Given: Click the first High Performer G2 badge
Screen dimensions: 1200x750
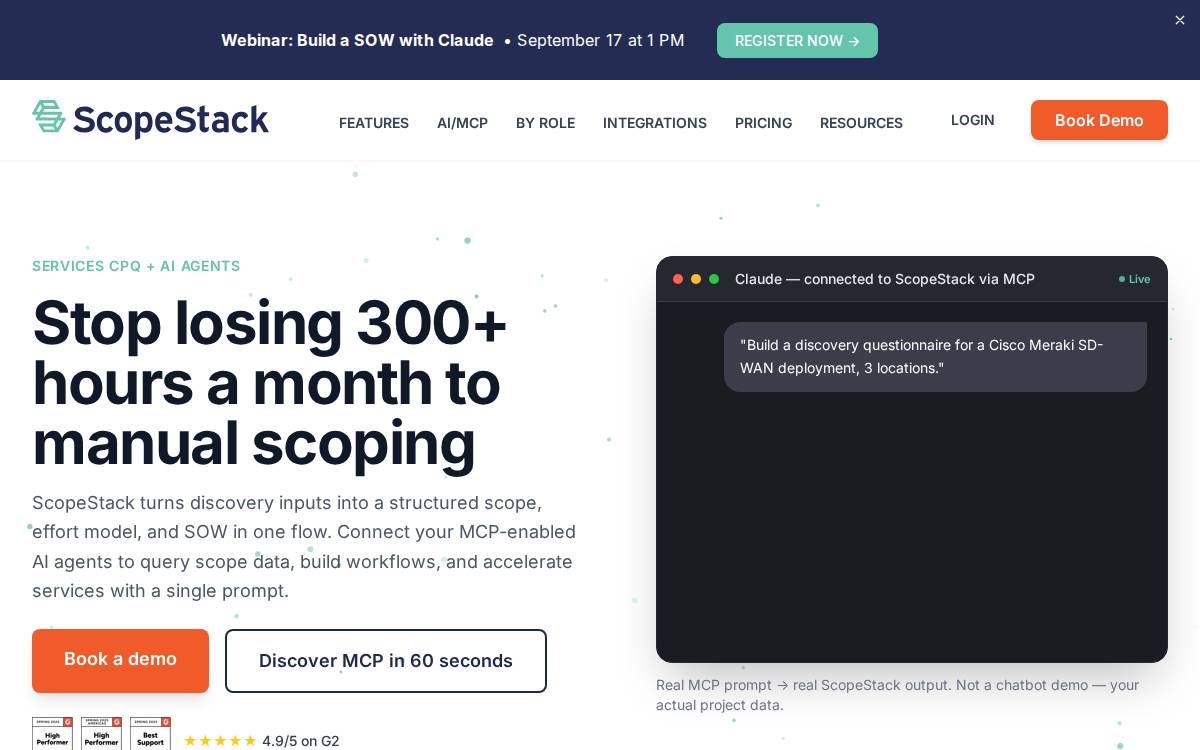Looking at the screenshot, I should (x=52, y=733).
